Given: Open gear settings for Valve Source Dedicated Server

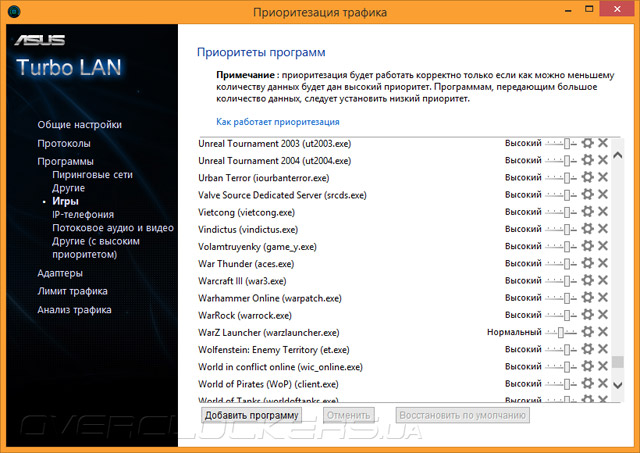Looking at the screenshot, I should coord(587,194).
